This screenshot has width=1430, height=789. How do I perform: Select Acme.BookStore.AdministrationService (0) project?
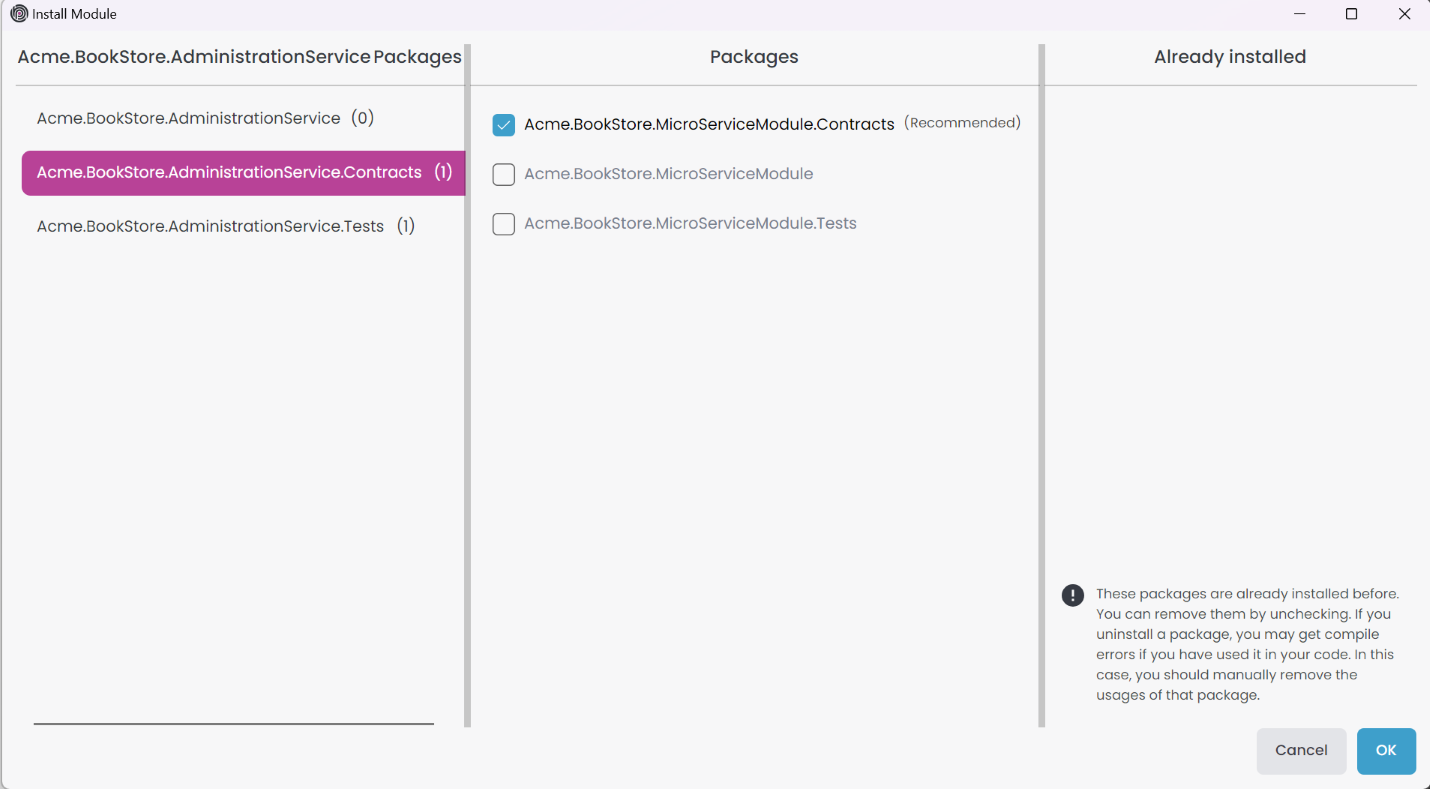point(205,118)
